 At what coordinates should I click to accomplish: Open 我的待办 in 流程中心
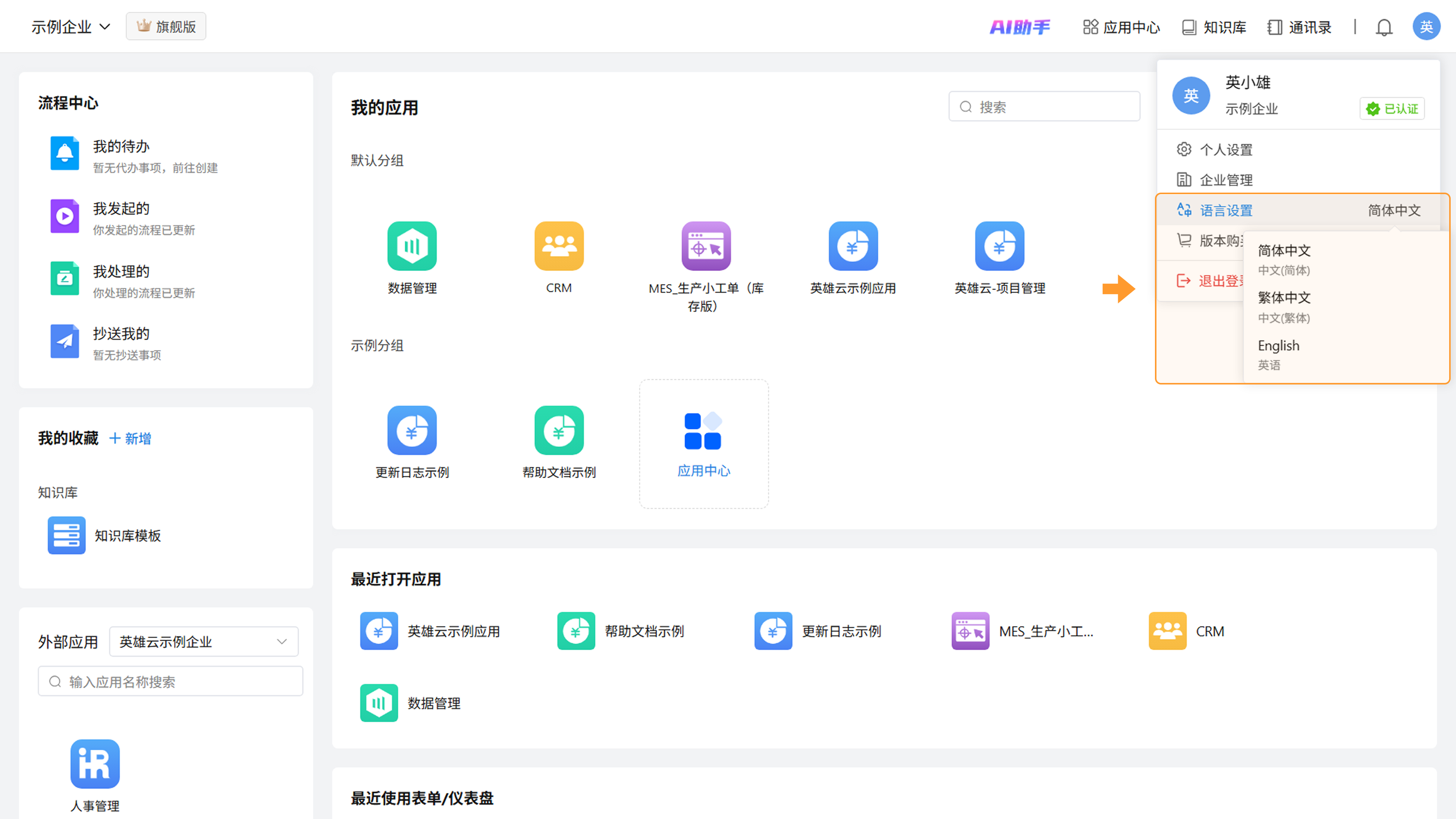point(121,147)
